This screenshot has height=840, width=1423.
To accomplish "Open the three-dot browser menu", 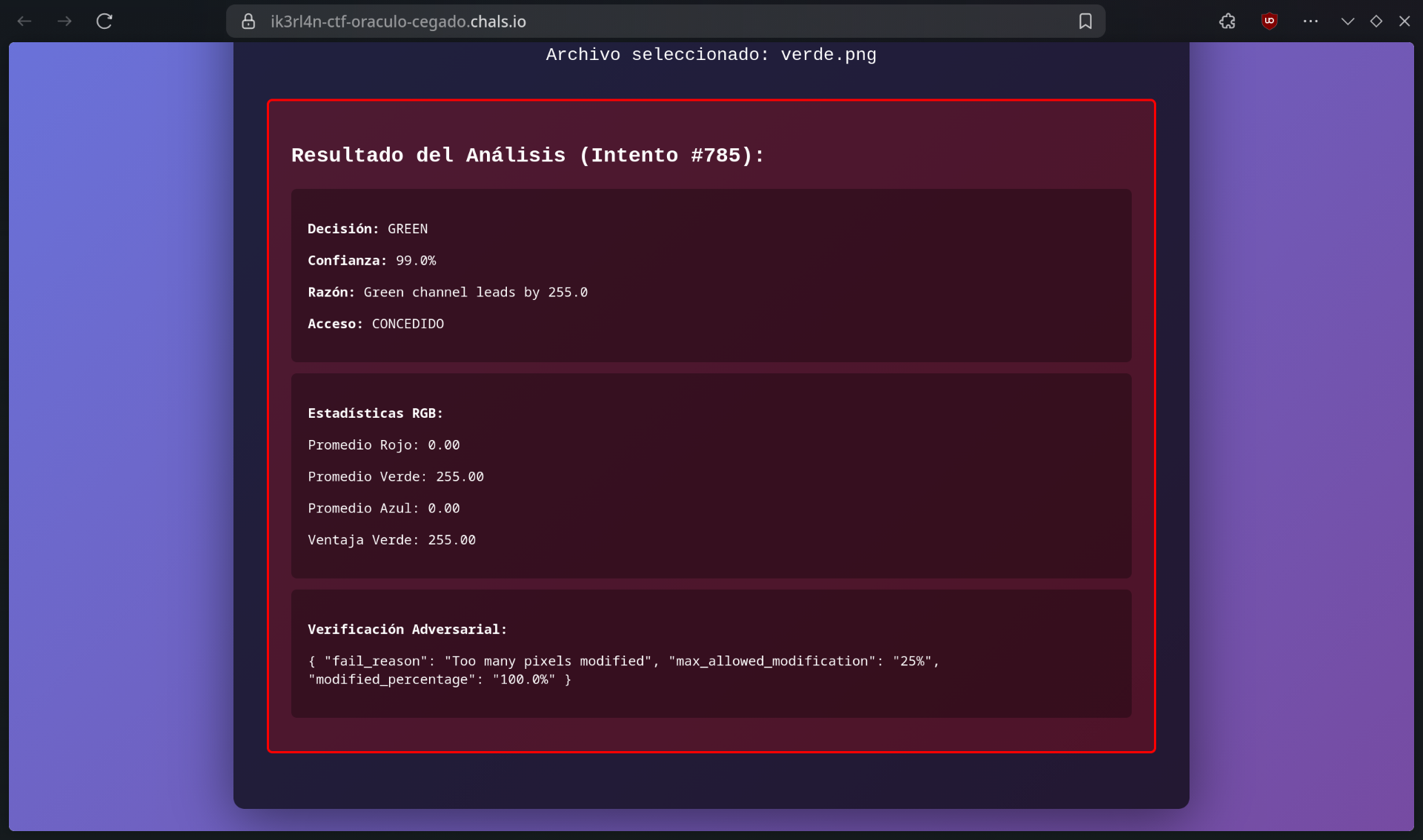I will [1310, 21].
